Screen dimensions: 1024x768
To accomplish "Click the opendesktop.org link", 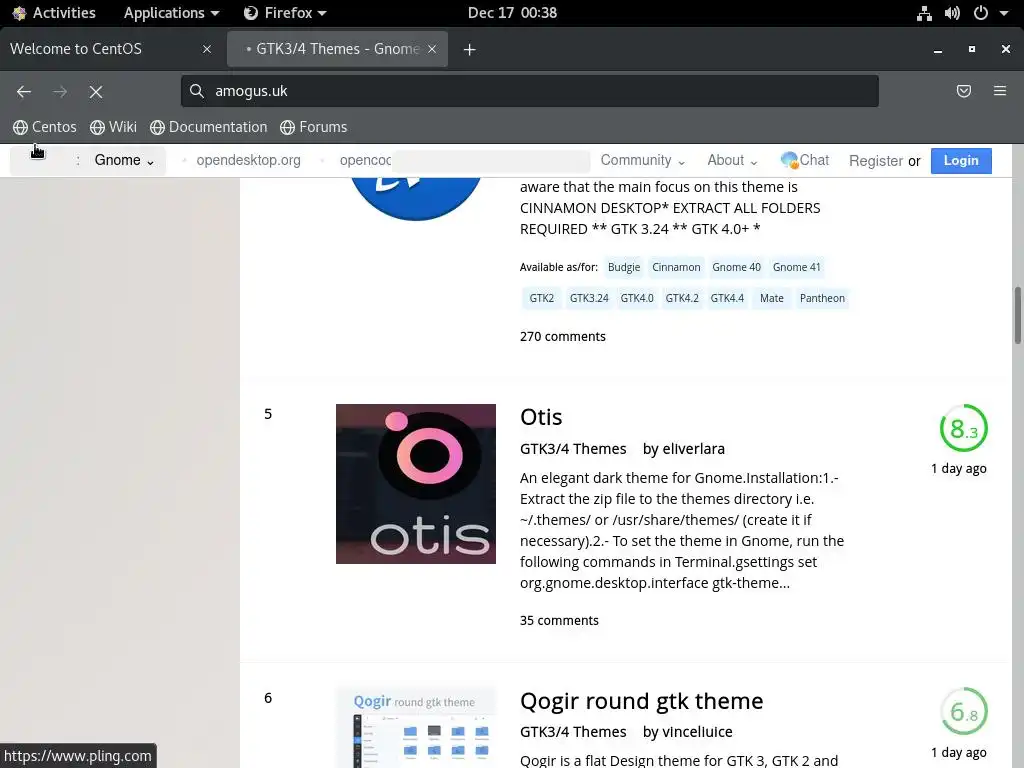I will pyautogui.click(x=248, y=161).
